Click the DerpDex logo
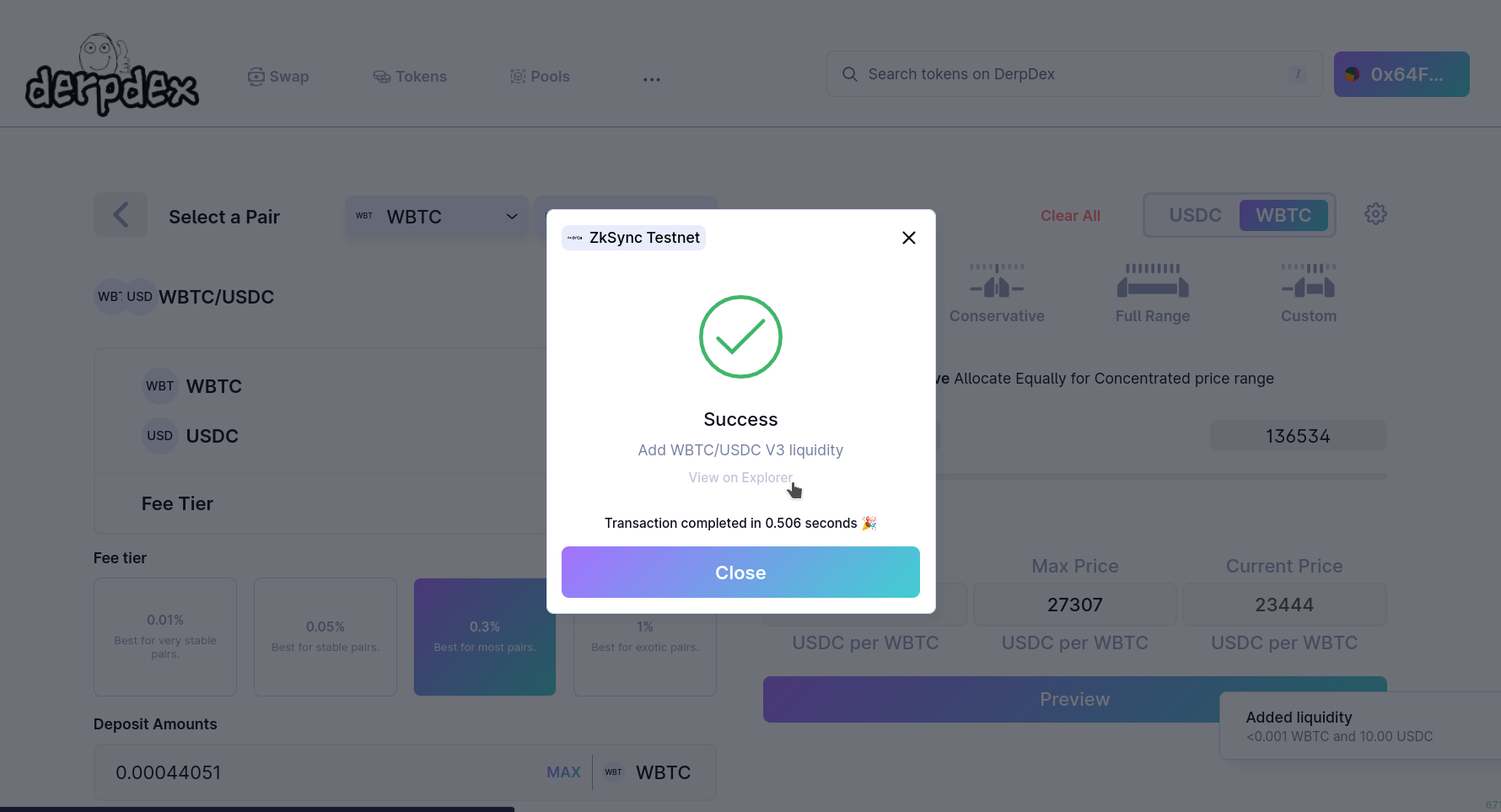The width and height of the screenshot is (1501, 812). click(x=112, y=76)
